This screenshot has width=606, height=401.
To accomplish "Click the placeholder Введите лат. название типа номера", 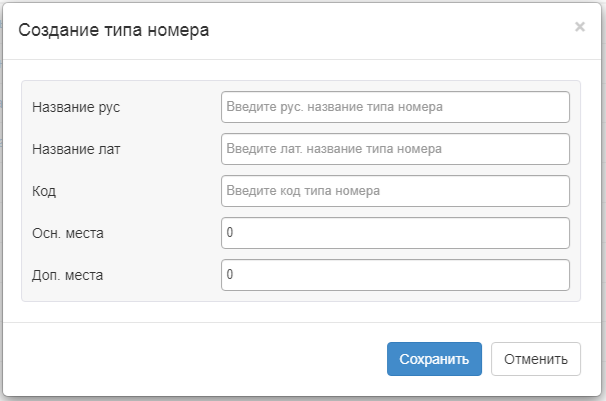I will pyautogui.click(x=334, y=149).
